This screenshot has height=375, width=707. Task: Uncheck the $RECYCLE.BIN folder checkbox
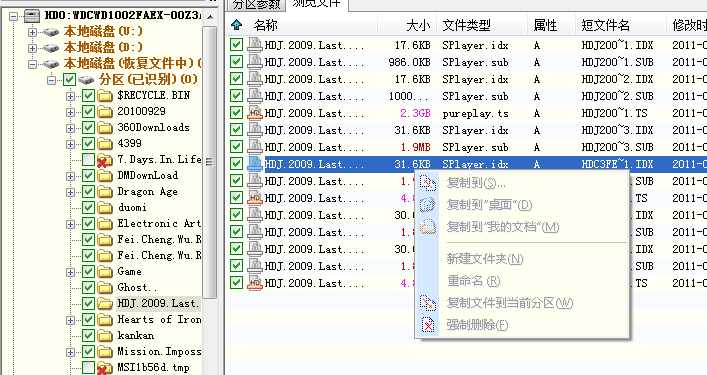pyautogui.click(x=88, y=96)
